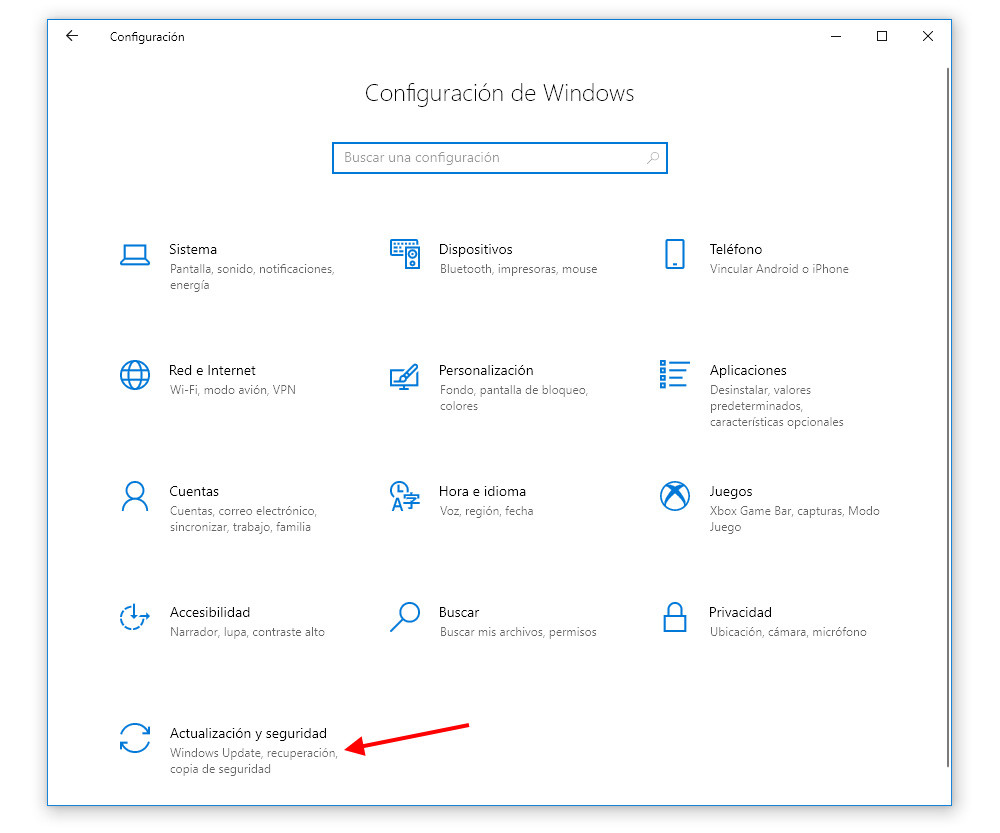
Task: Open Accesibilidad settings
Action: click(x=210, y=612)
